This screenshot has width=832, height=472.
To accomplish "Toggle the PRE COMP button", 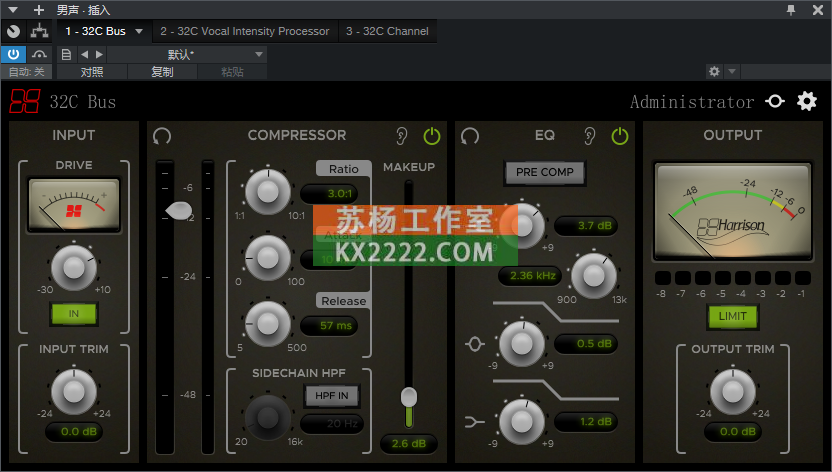I will pyautogui.click(x=545, y=172).
